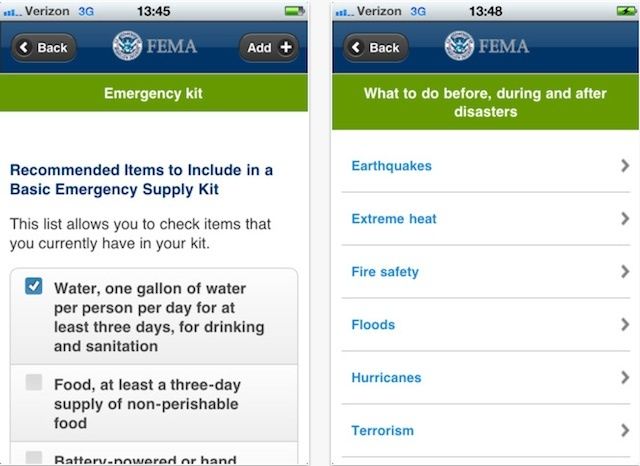640x466 pixels.
Task: Tap the Emergency kit green header
Action: pyautogui.click(x=153, y=94)
